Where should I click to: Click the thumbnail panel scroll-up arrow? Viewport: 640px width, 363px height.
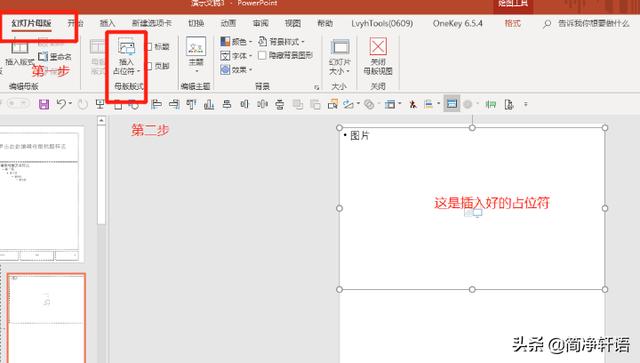point(101,120)
